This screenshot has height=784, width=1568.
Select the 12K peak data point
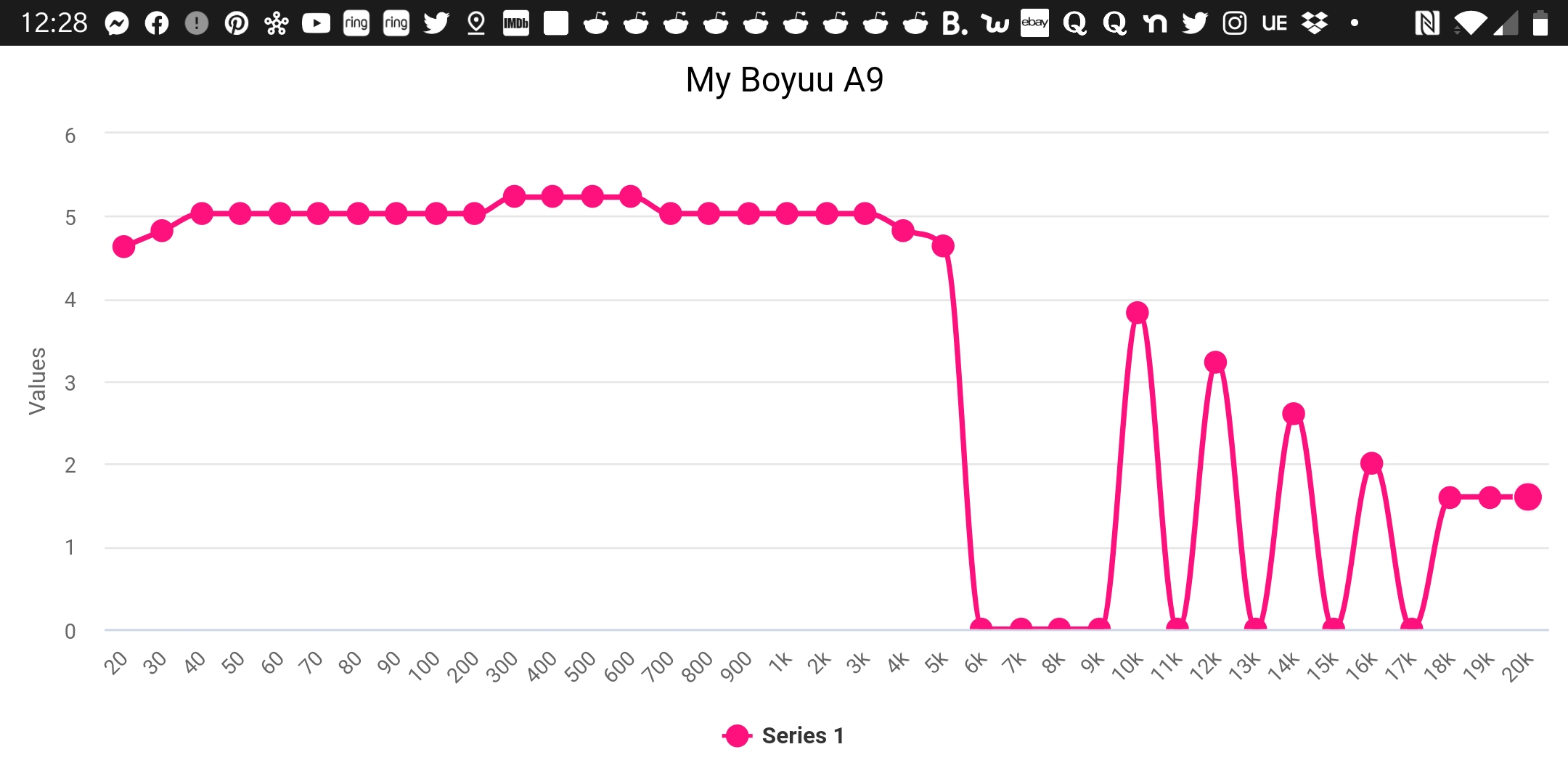[x=1215, y=362]
